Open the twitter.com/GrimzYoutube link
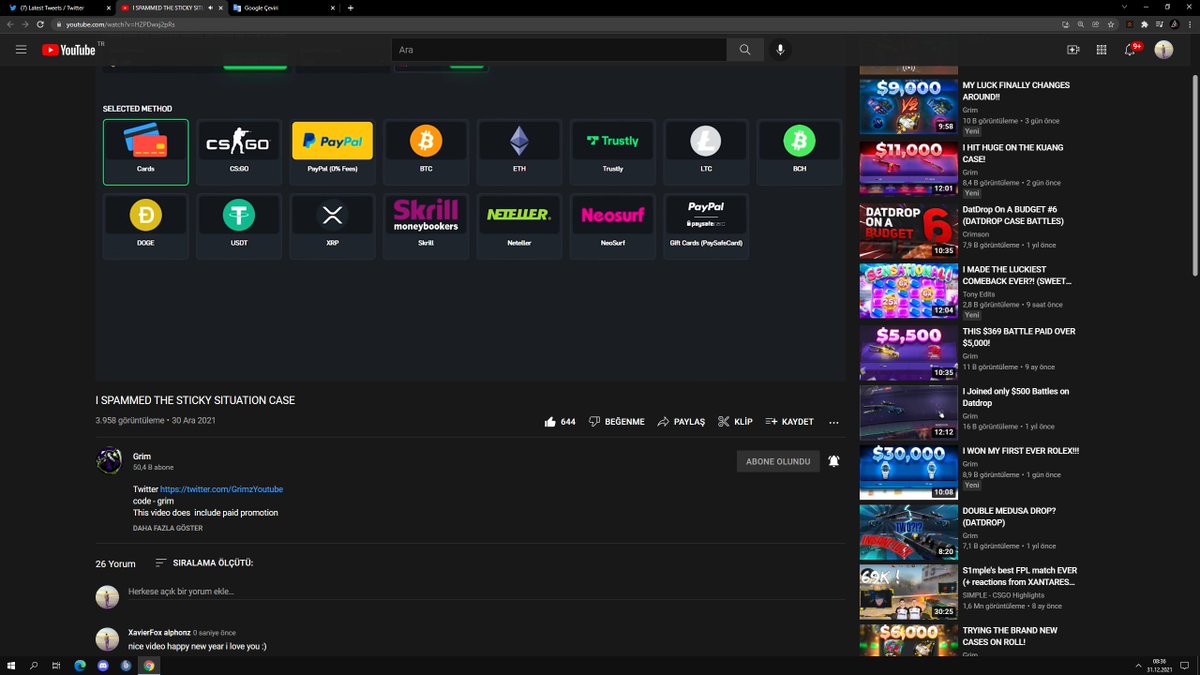The height and width of the screenshot is (675, 1200). pos(221,489)
